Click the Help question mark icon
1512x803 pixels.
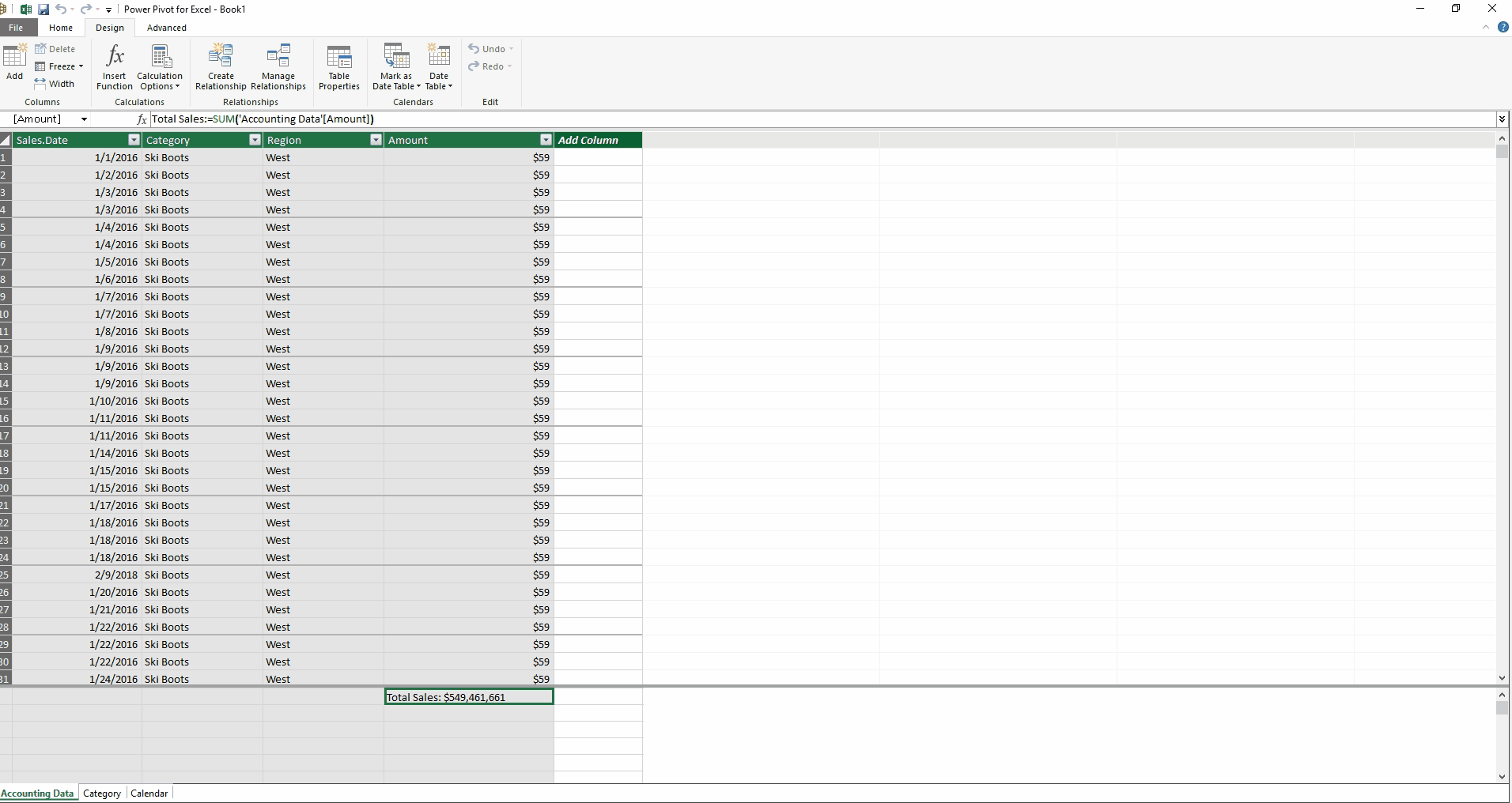1503,27
